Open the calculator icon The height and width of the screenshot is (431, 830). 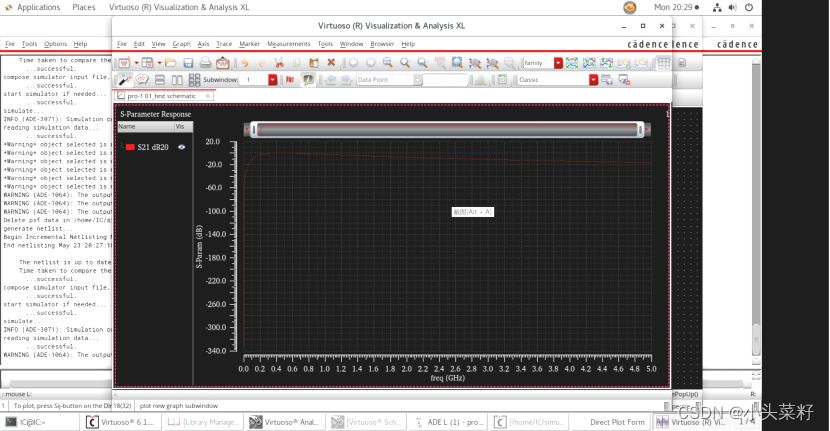pos(502,79)
